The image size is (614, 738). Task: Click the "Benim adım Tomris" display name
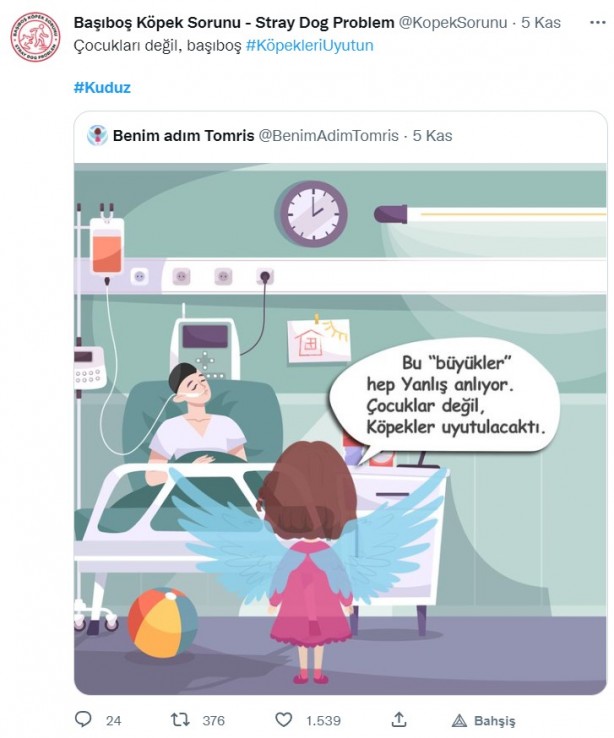click(x=183, y=135)
